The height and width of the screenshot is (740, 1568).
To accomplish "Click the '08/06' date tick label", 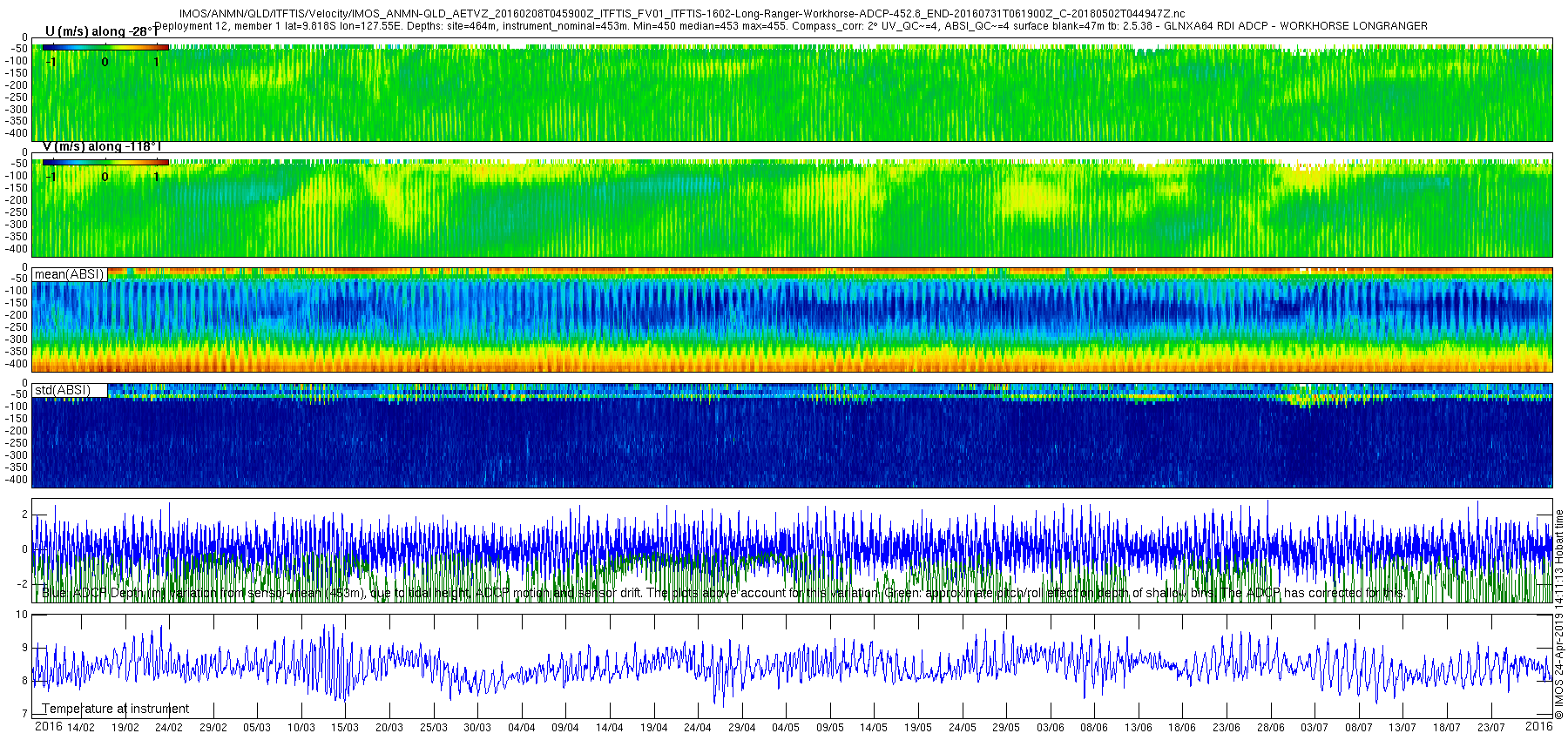I will click(1094, 728).
